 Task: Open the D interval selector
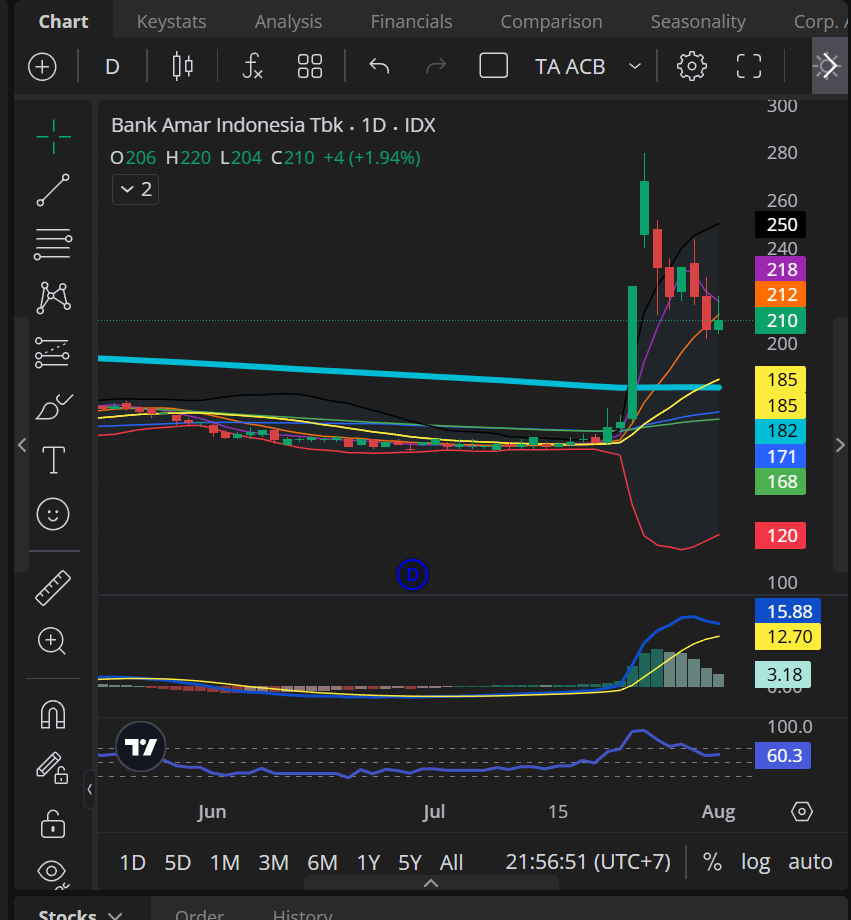(112, 66)
